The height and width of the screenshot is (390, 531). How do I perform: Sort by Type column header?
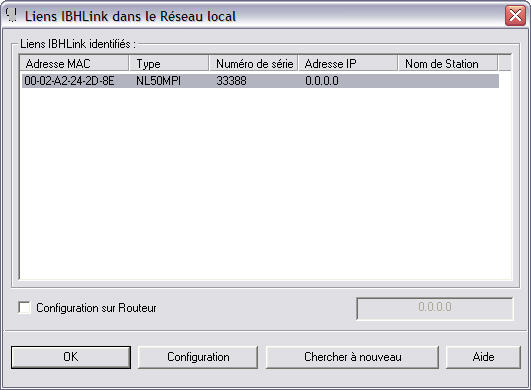tap(169, 63)
